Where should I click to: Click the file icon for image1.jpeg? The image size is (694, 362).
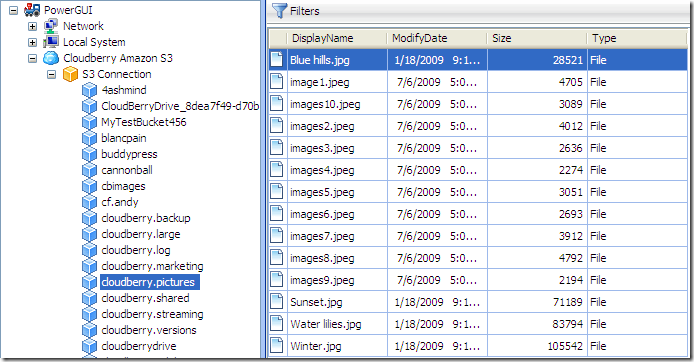coord(277,82)
